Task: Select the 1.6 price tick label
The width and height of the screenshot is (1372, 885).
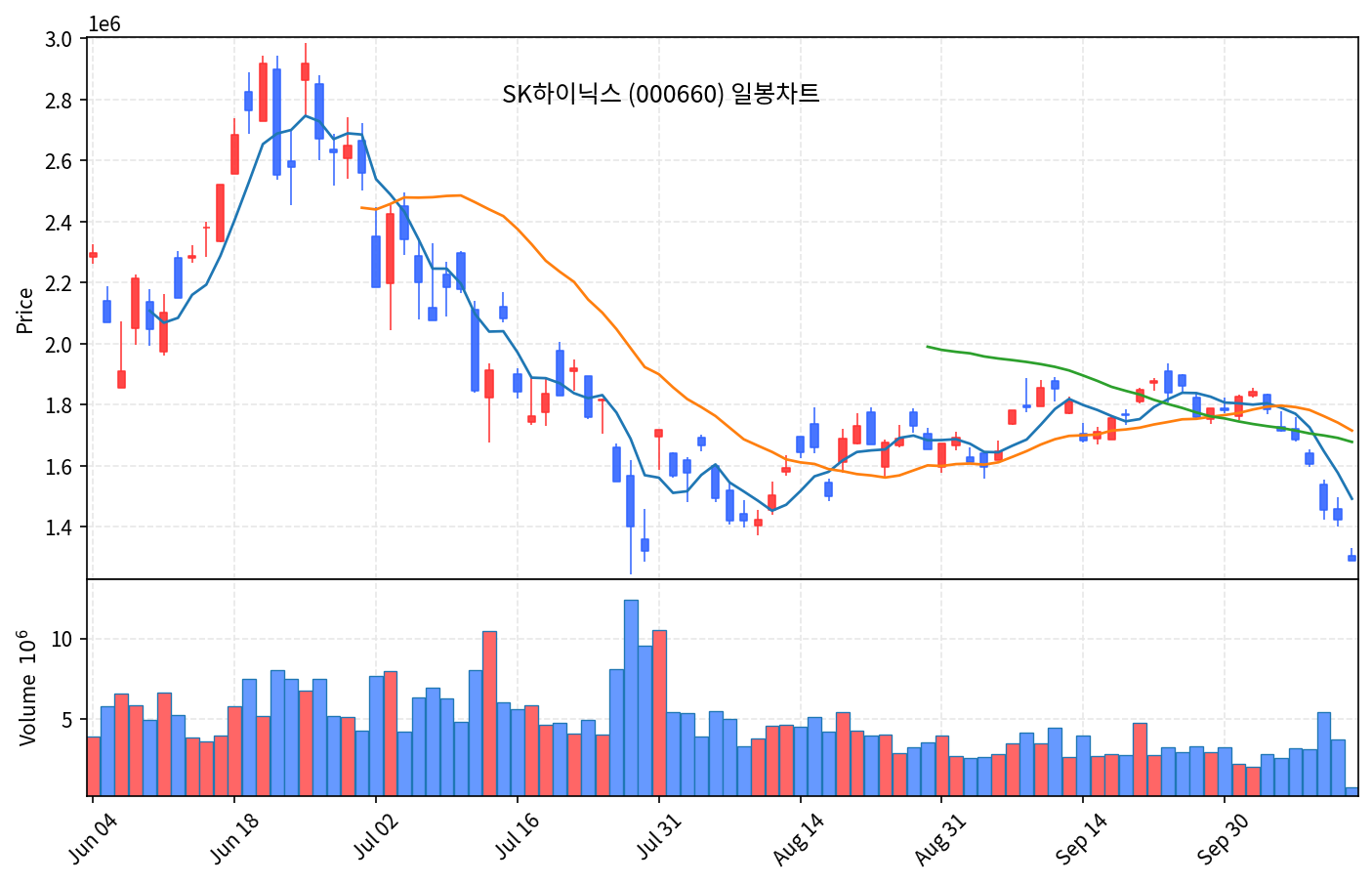Action: [x=59, y=467]
